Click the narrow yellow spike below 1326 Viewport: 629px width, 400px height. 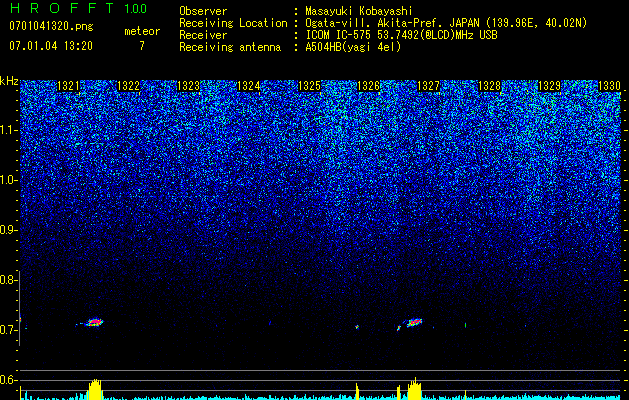point(357,392)
